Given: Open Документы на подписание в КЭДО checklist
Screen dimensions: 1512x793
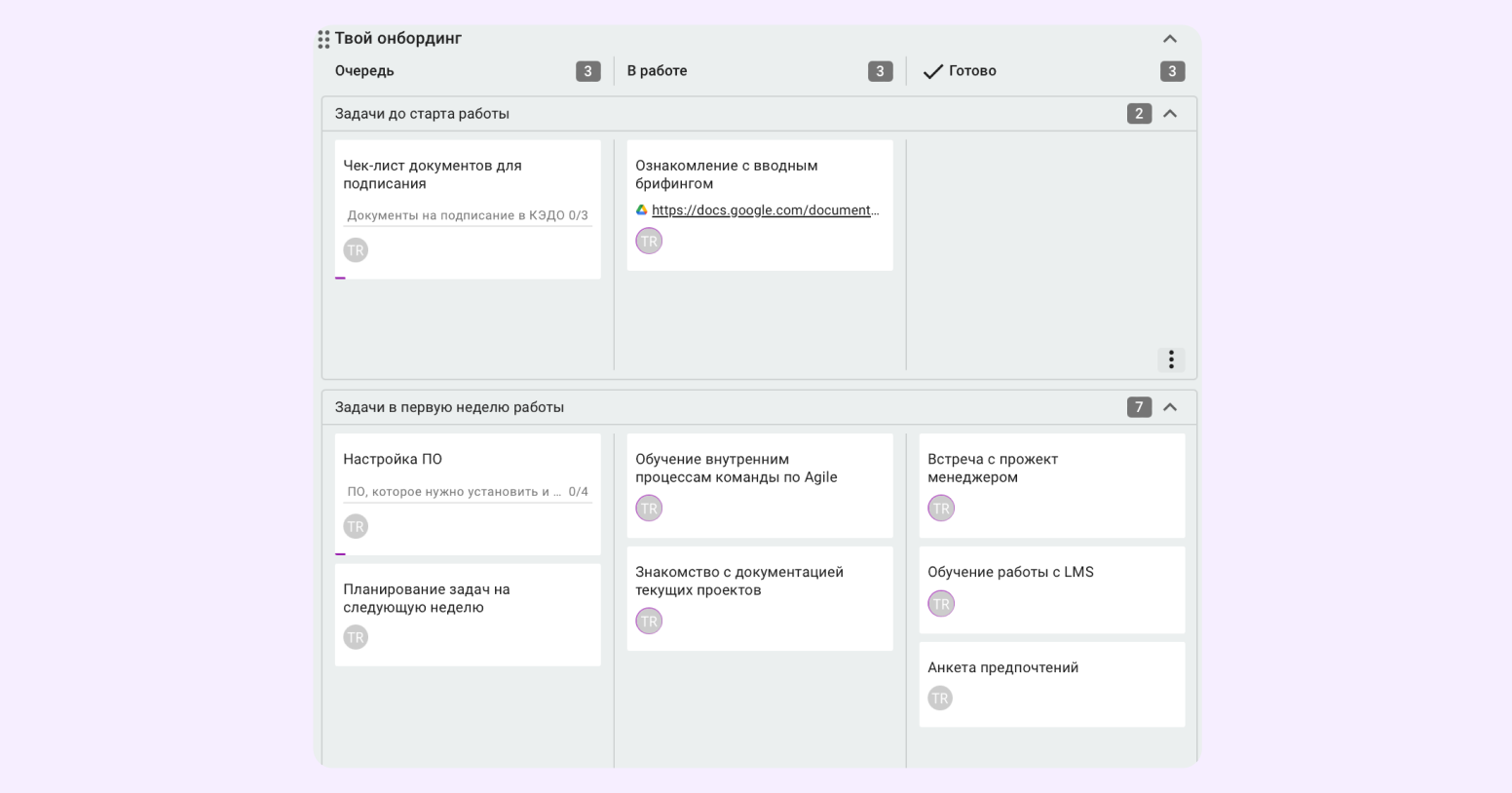Looking at the screenshot, I should click(467, 215).
